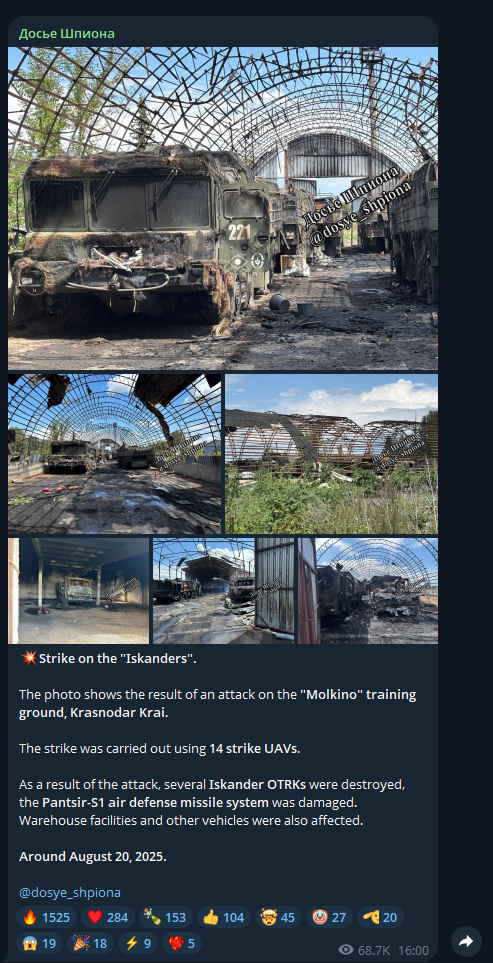The image size is (493, 963).
Task: Click the share forward arrow button
Action: [x=466, y=941]
